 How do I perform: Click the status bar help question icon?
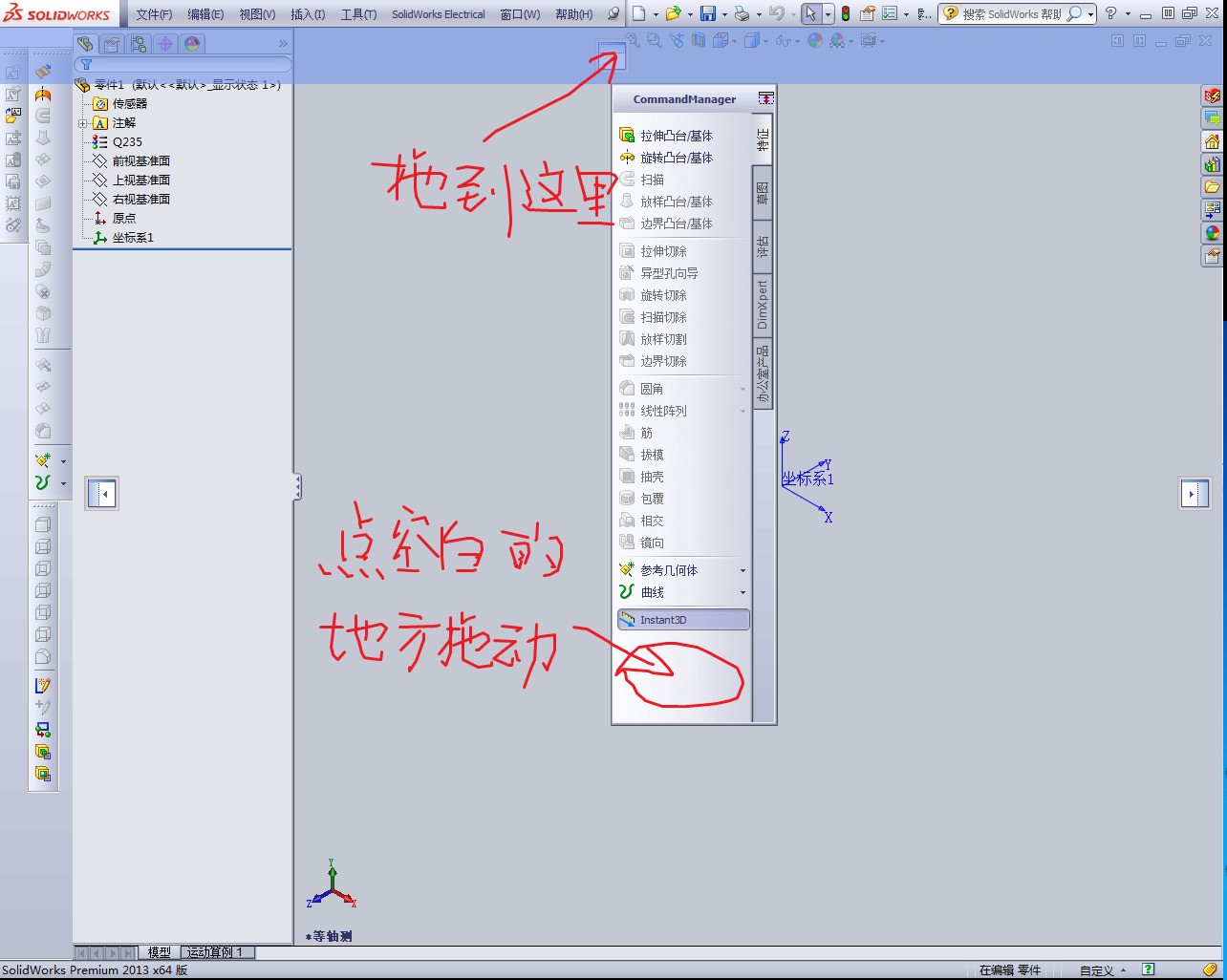pos(1149,969)
